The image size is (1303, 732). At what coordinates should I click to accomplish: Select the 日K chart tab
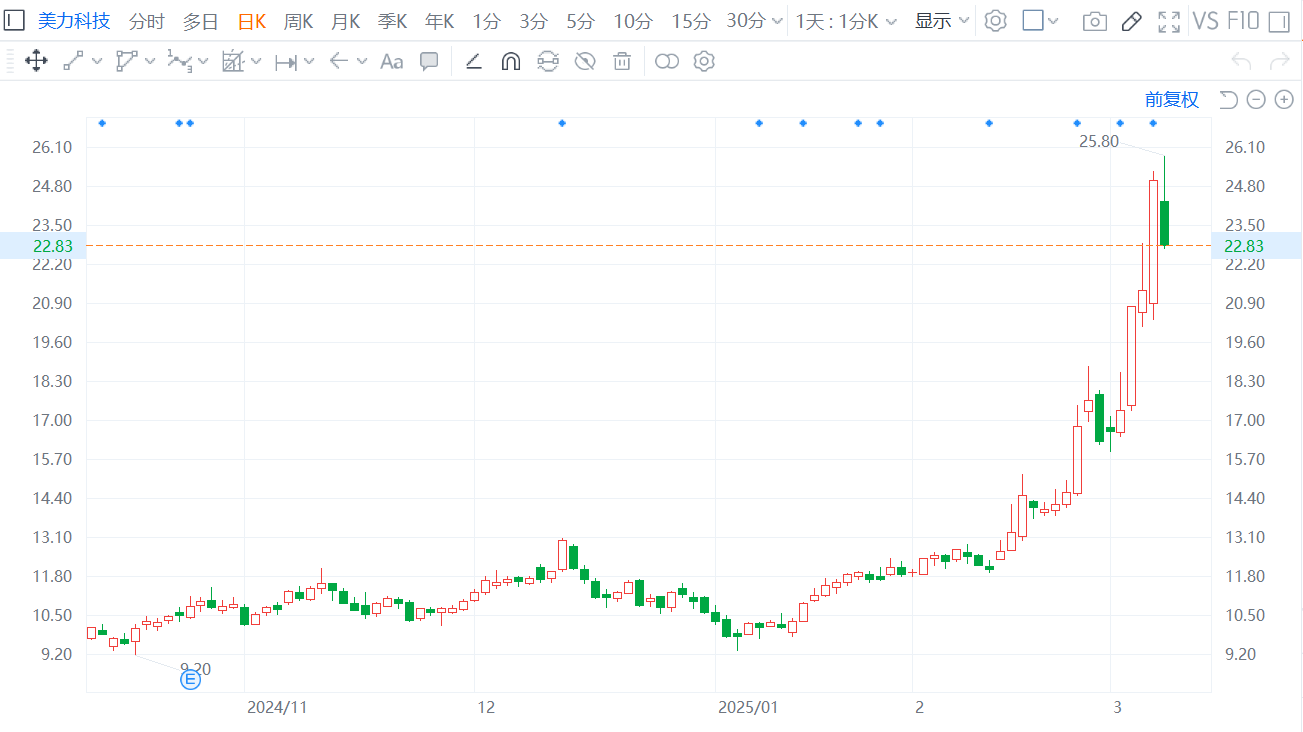[x=252, y=21]
